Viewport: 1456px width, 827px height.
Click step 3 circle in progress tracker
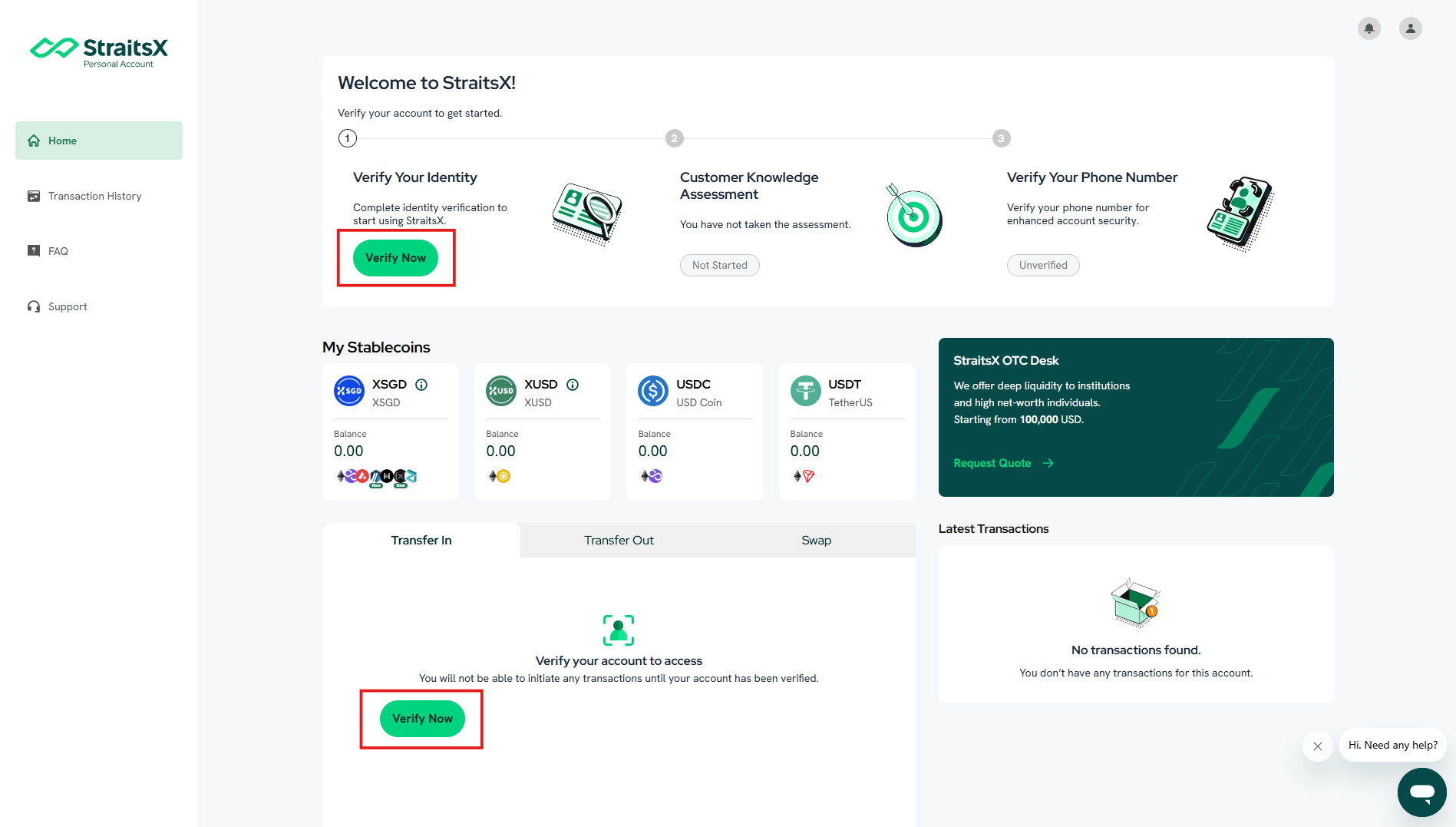pos(1001,138)
